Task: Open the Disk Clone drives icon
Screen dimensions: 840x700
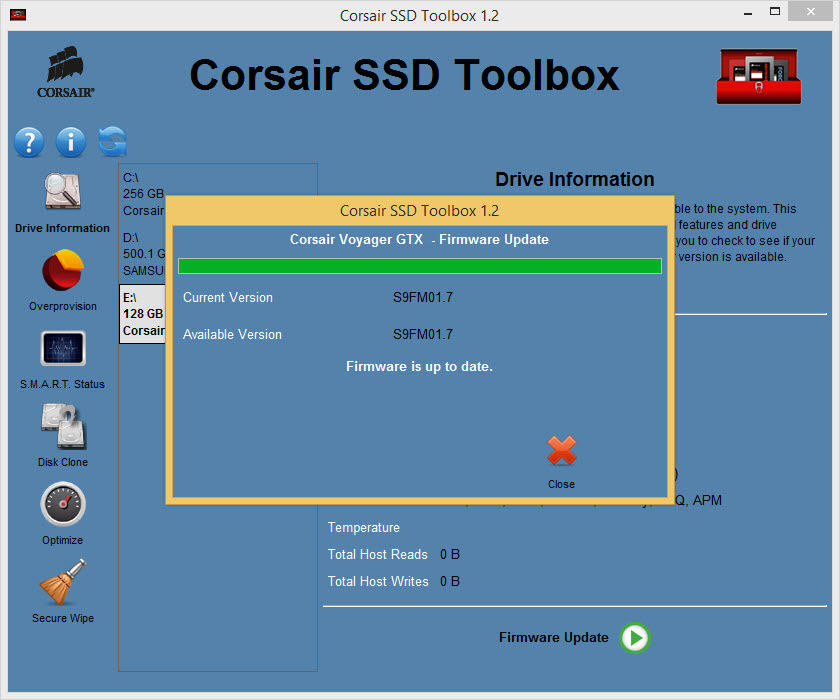Action: [x=64, y=426]
